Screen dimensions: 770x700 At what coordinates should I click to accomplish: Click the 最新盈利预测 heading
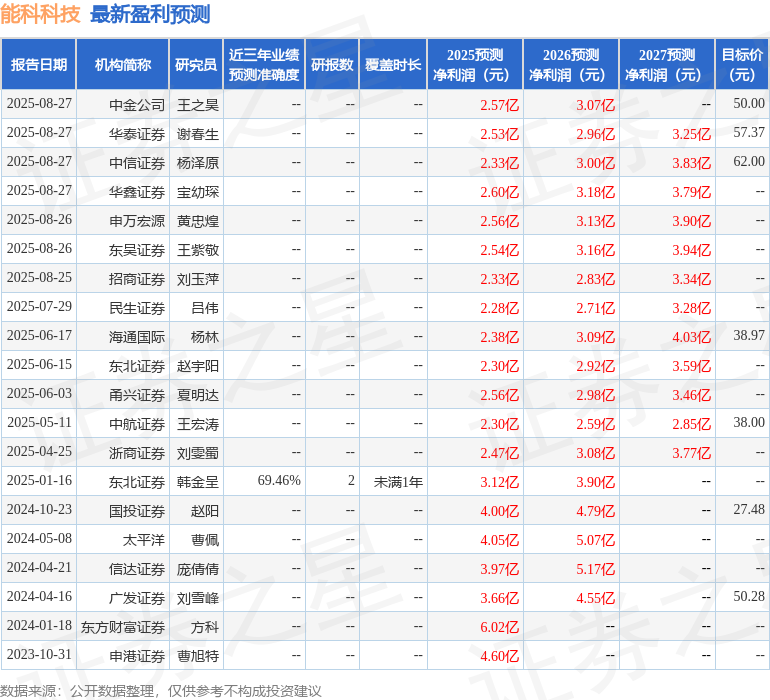[150, 14]
